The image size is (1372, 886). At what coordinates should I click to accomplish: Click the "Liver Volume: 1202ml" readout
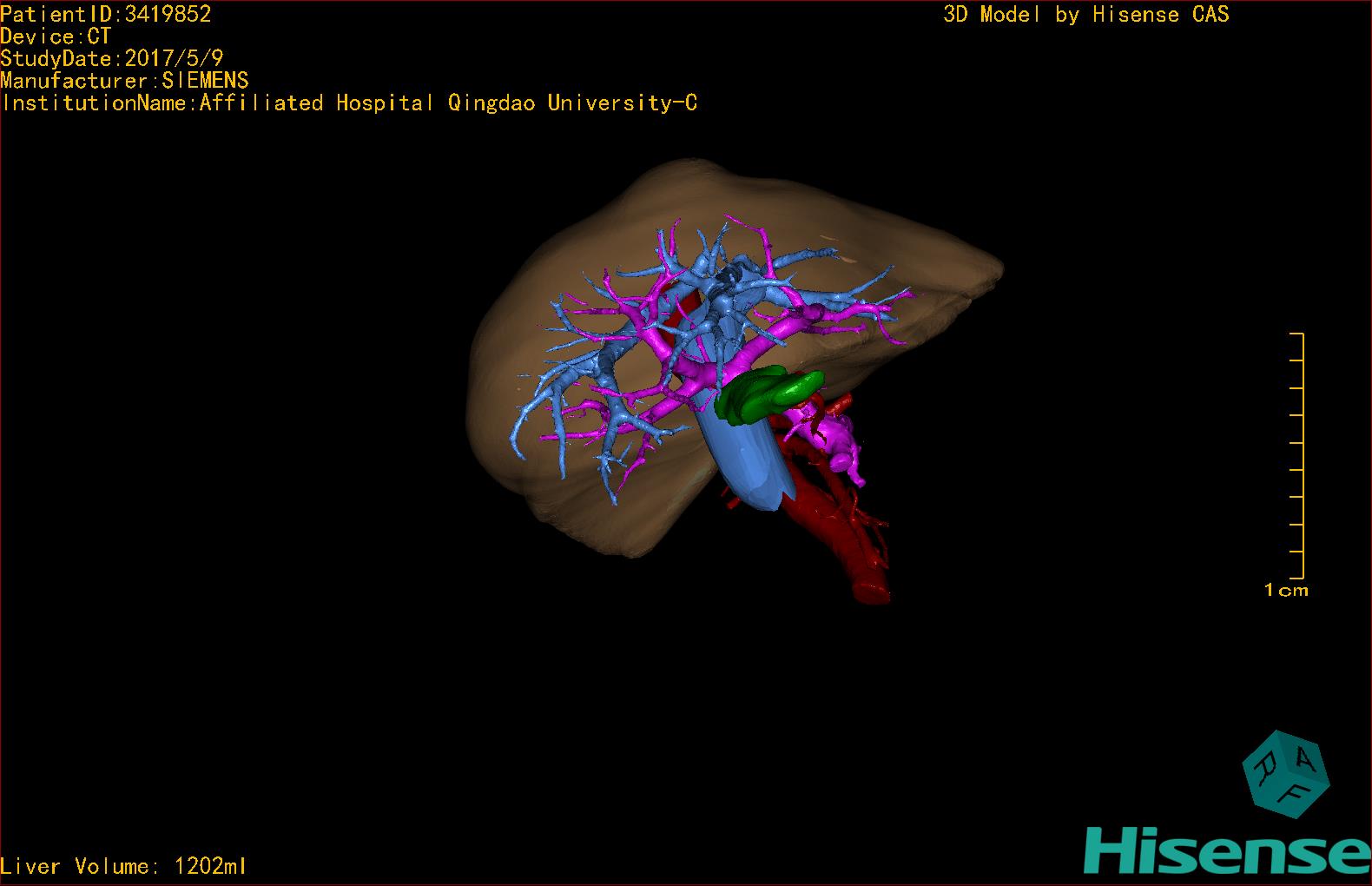click(x=123, y=866)
